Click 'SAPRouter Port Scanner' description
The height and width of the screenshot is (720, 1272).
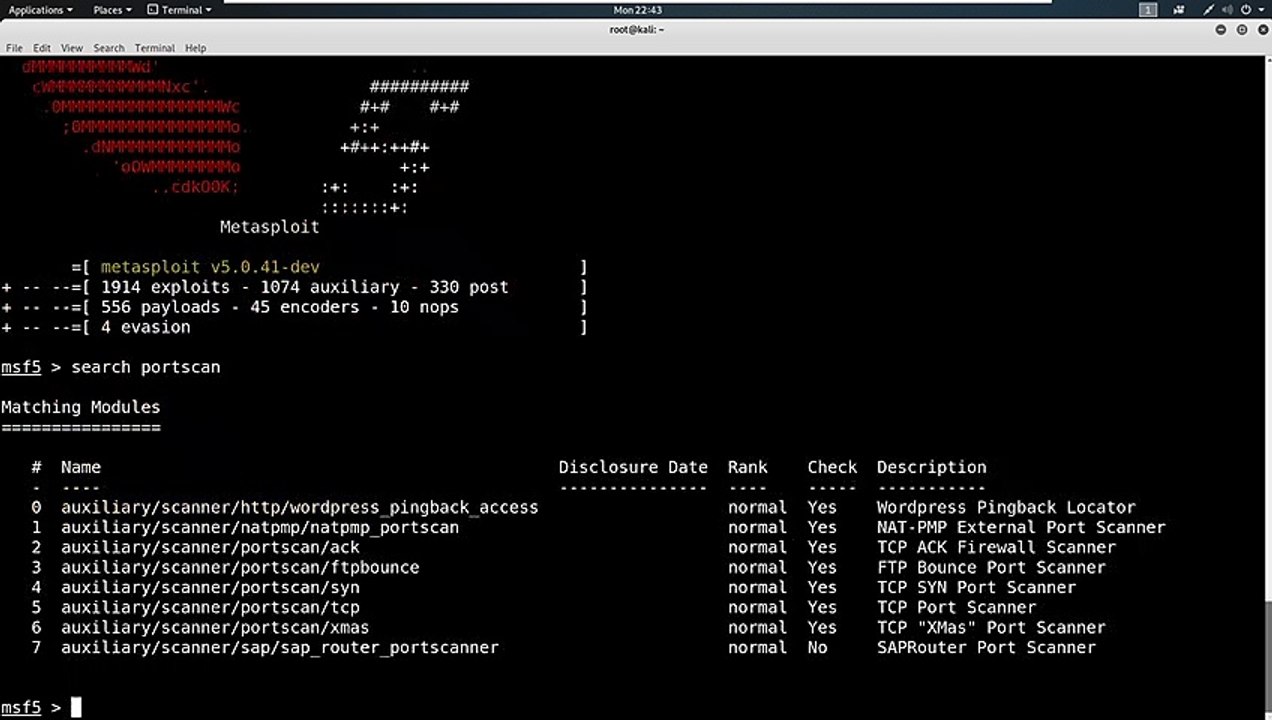coord(986,647)
